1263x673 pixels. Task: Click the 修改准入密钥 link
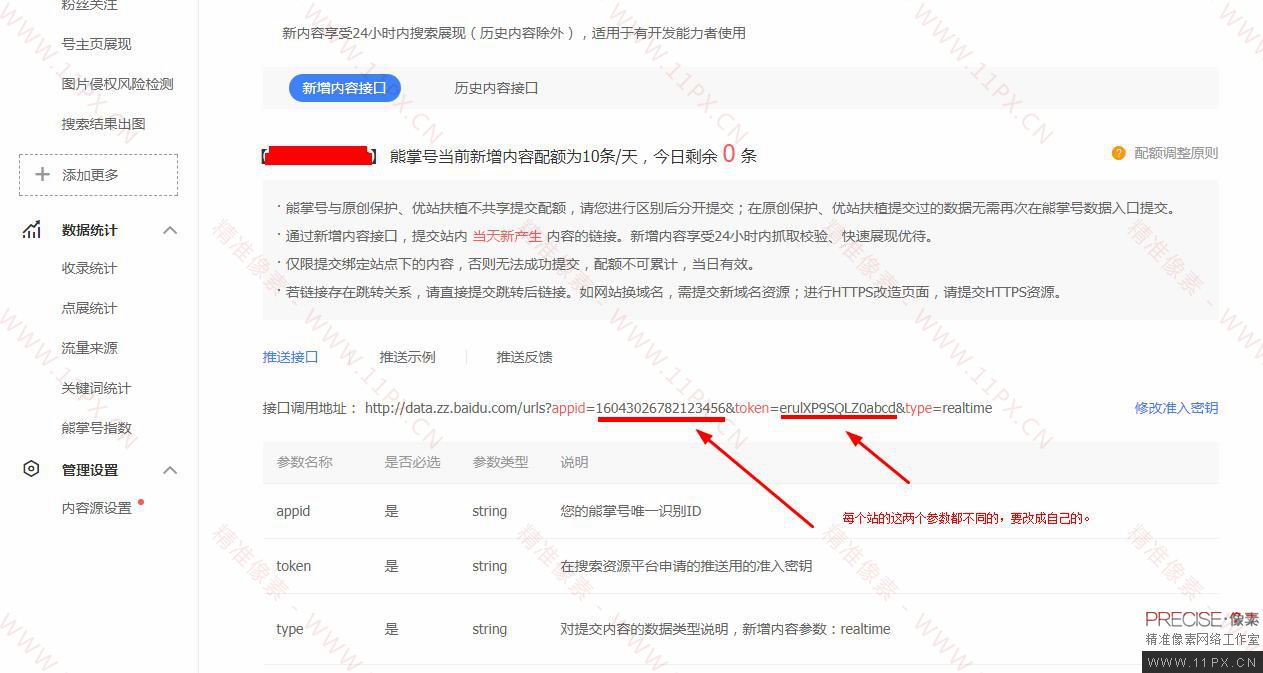pyautogui.click(x=1177, y=407)
